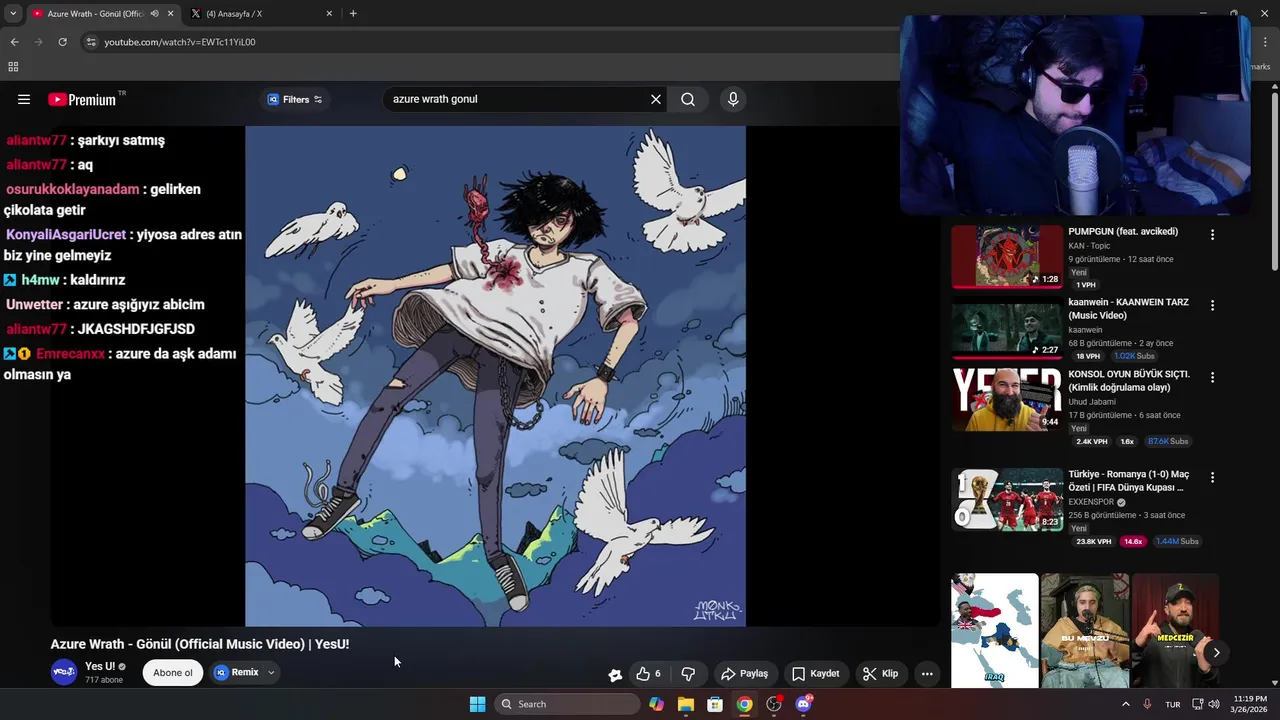The image size is (1280, 720).
Task: Open the tab search dropdown in Chrome's top-left
Action: pos(13,14)
